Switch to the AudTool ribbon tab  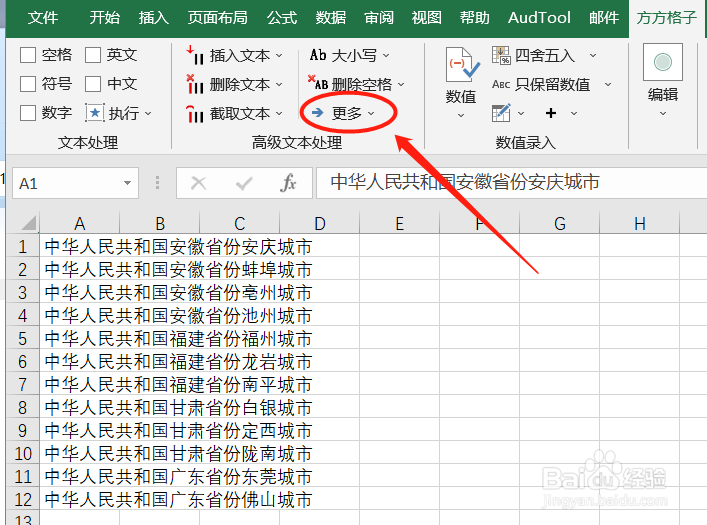click(x=539, y=18)
